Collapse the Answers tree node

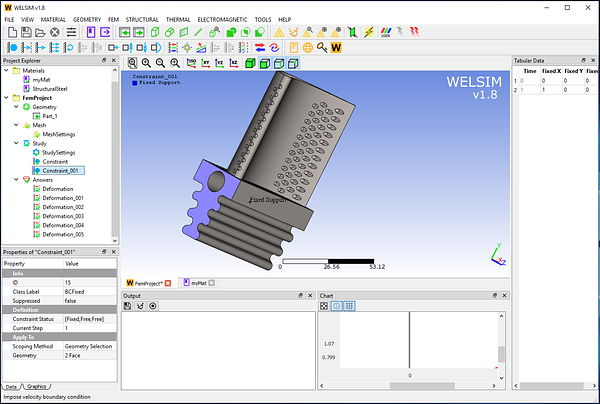[x=16, y=179]
